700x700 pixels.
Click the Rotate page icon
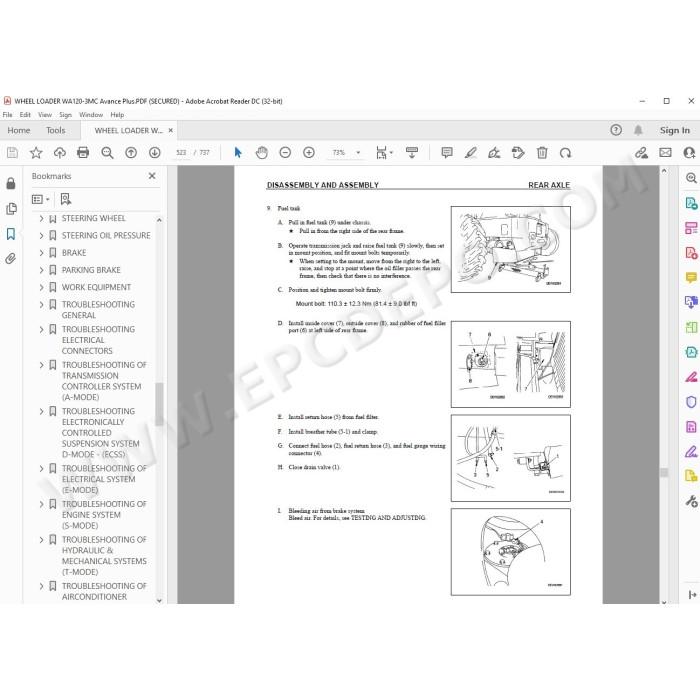tap(565, 153)
